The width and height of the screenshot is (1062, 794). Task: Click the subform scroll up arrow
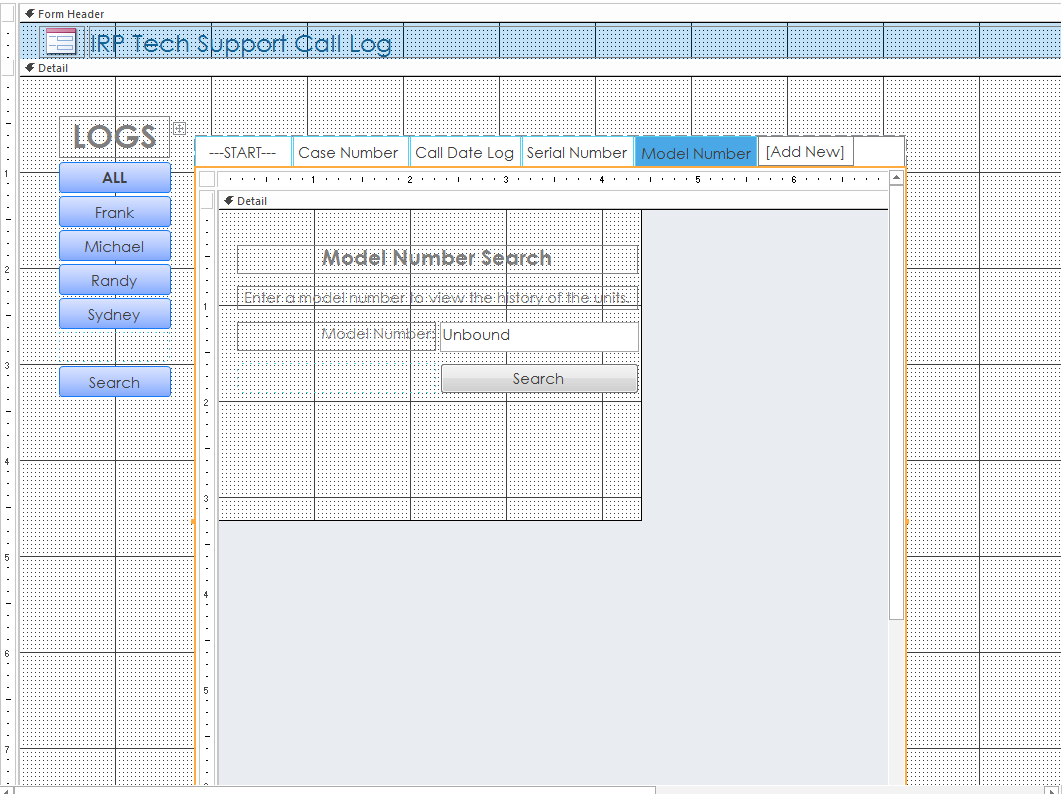pos(896,178)
